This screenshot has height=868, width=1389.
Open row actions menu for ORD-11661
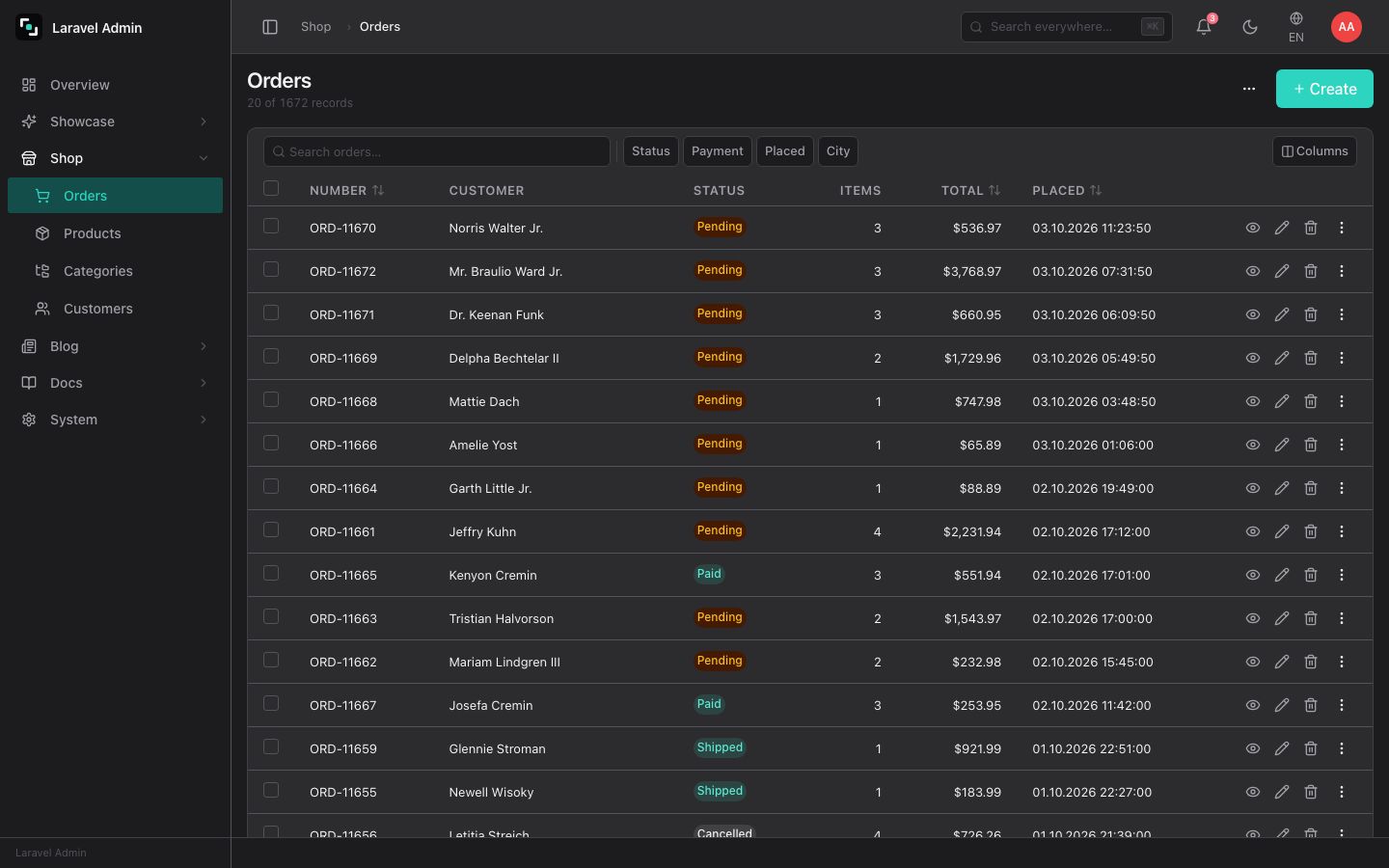click(1342, 531)
